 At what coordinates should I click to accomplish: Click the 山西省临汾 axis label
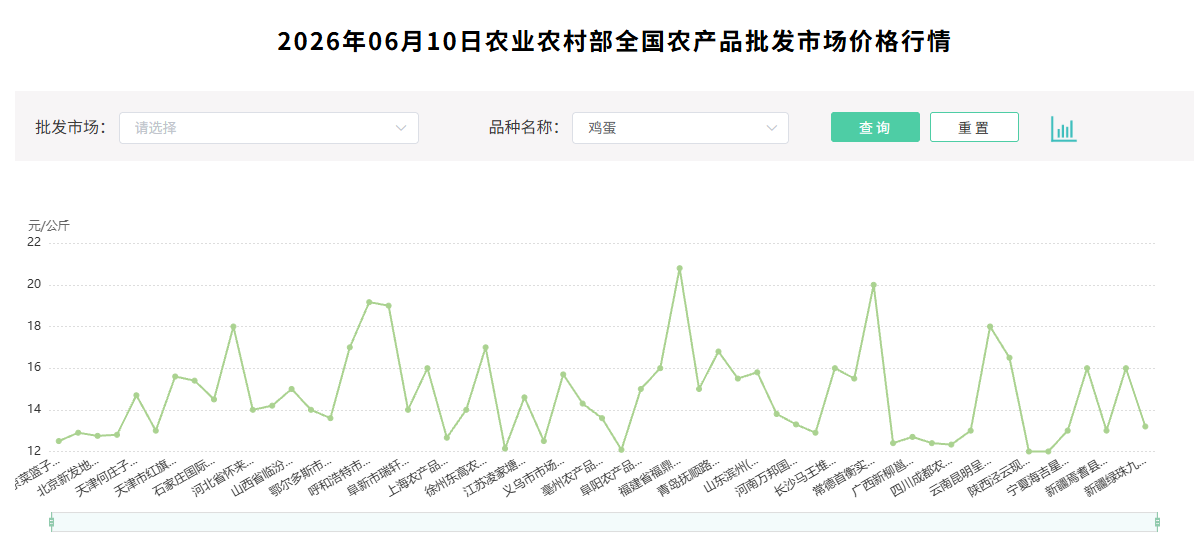pyautogui.click(x=264, y=476)
